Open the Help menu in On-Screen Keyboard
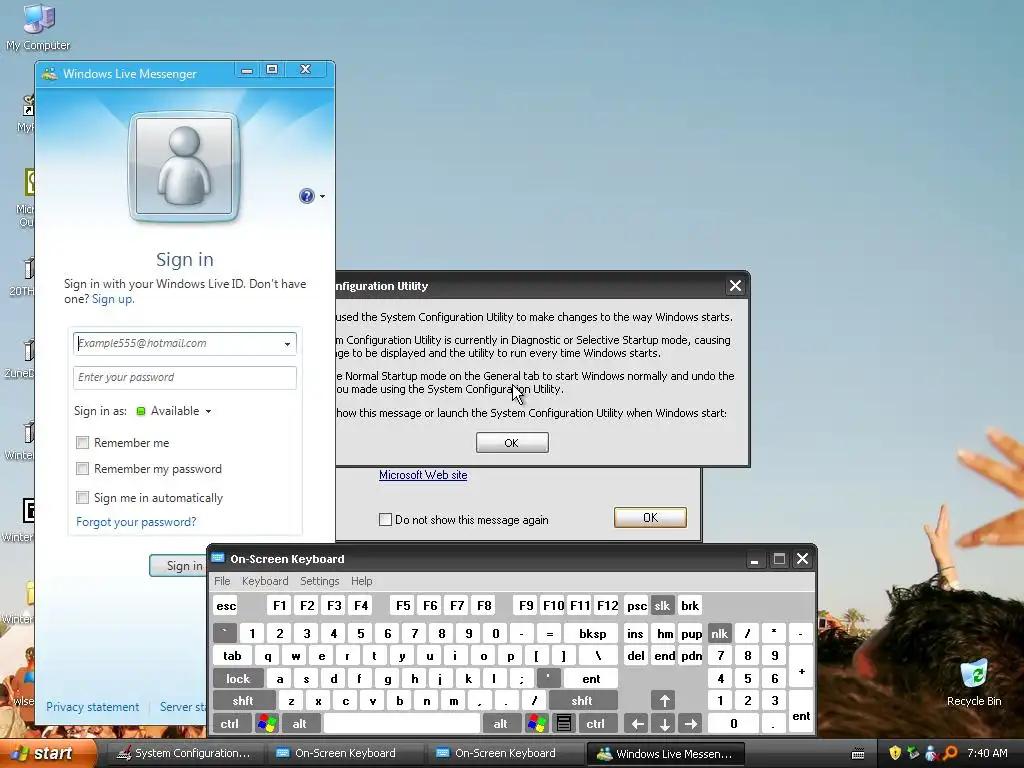The image size is (1024, 768). [x=361, y=581]
